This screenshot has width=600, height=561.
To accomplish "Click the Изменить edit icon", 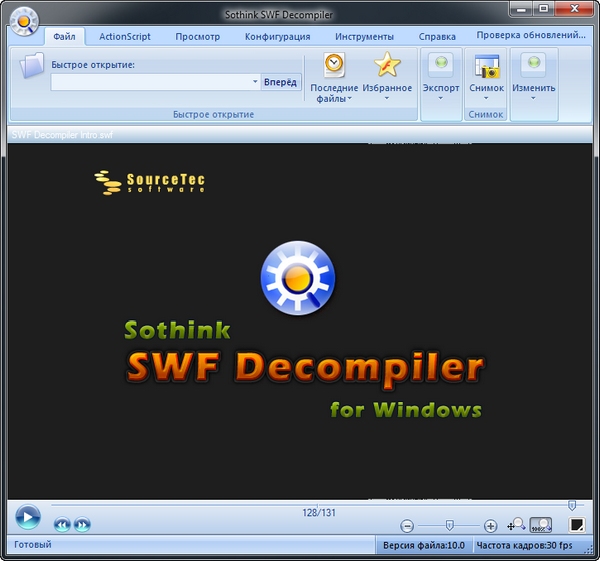I will [533, 66].
